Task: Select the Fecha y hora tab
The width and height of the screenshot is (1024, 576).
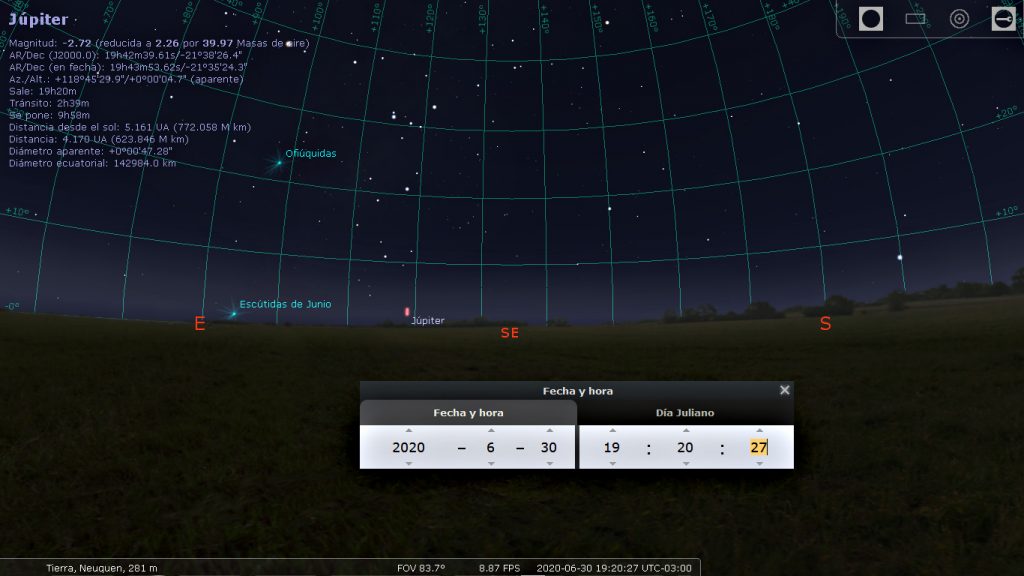Action: 468,413
